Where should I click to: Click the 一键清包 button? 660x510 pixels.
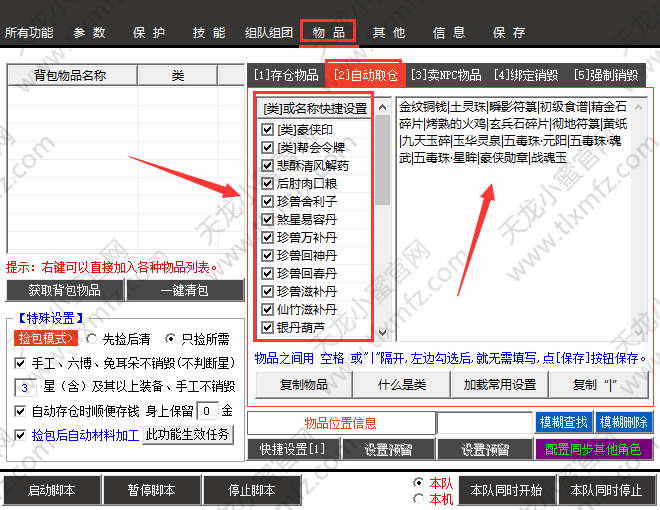coord(185,290)
